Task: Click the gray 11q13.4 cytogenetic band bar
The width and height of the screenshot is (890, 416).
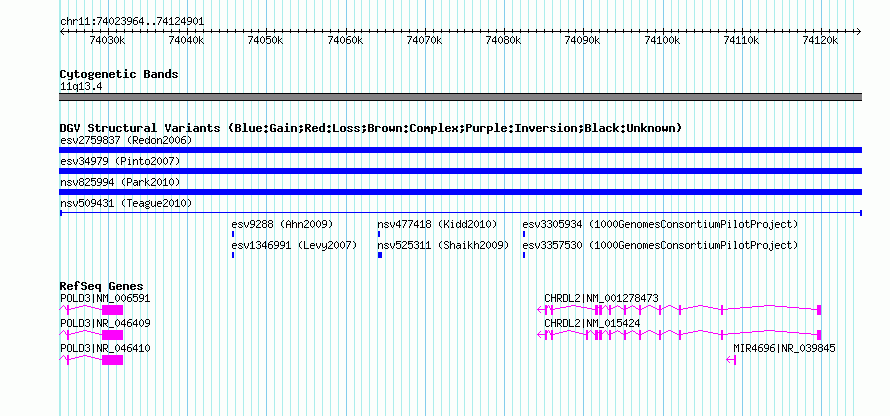Action: click(460, 97)
